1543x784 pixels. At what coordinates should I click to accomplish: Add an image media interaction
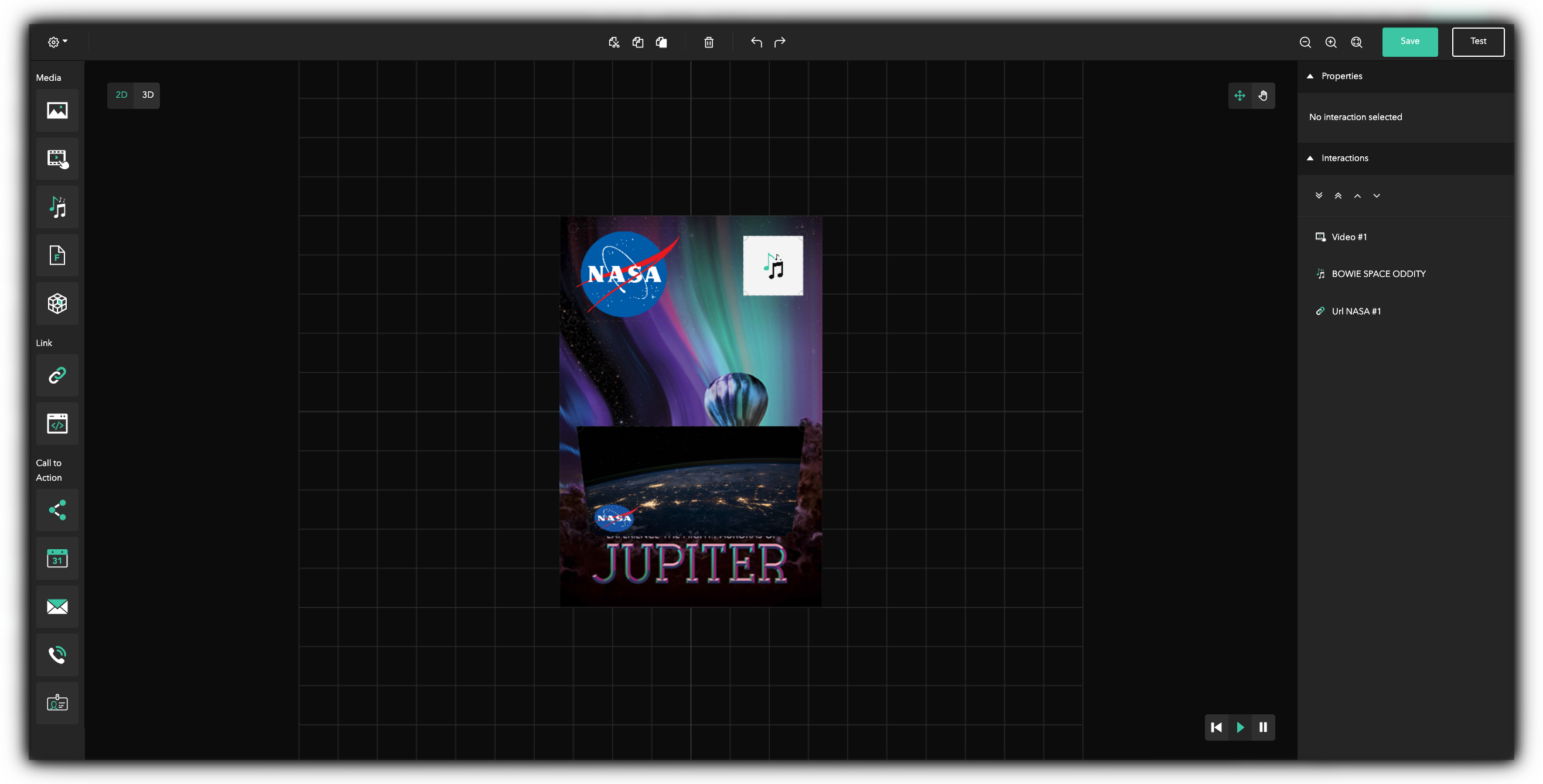57,110
